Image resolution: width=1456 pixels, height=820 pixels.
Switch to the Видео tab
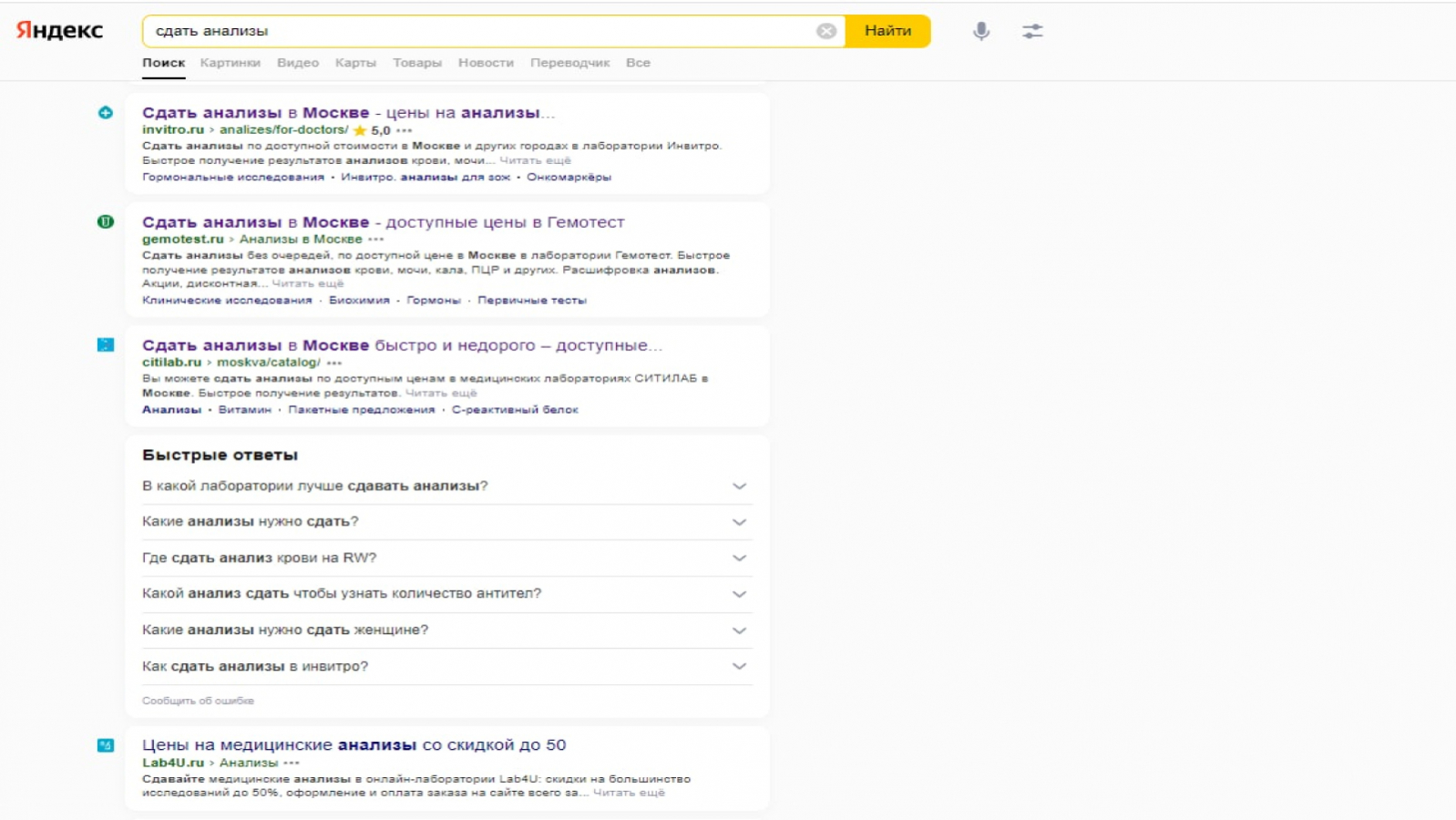point(298,63)
